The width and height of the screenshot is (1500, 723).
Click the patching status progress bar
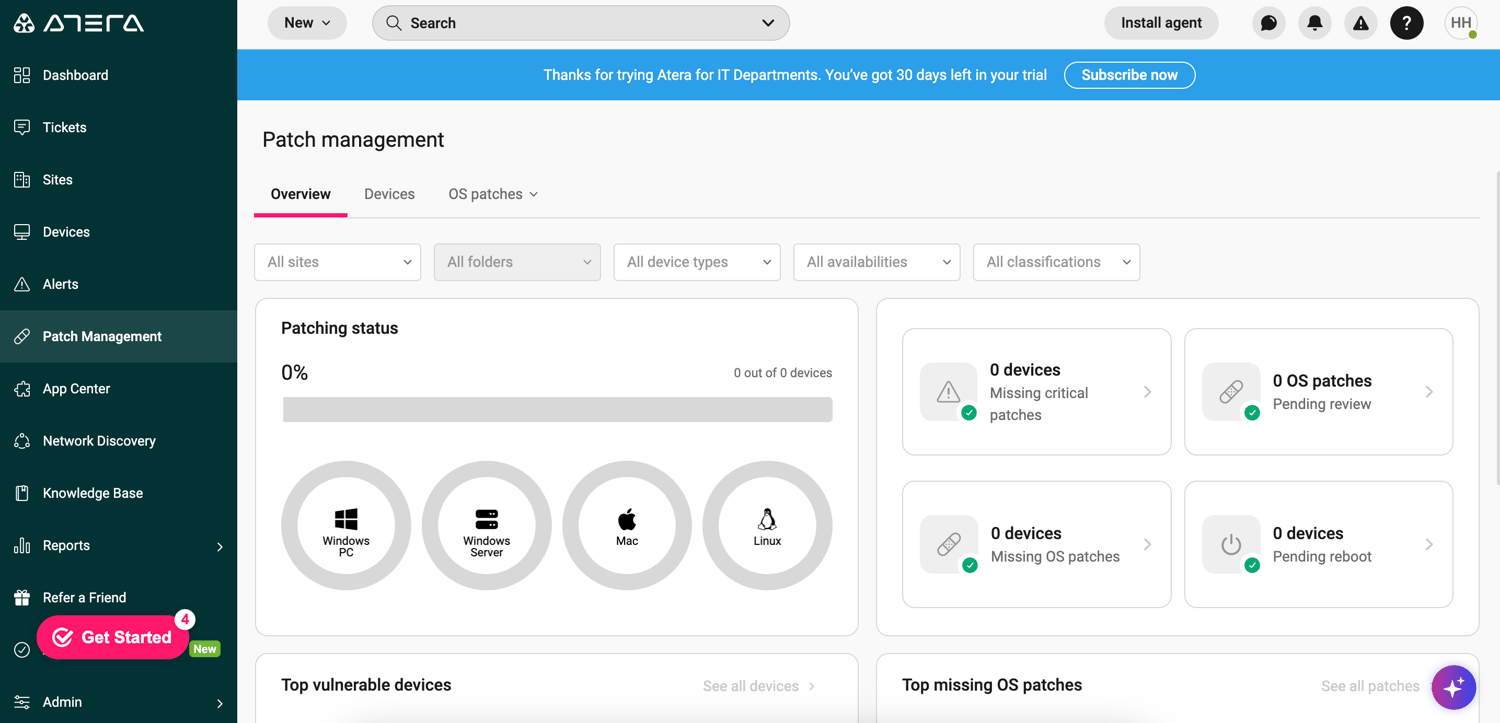(x=558, y=409)
